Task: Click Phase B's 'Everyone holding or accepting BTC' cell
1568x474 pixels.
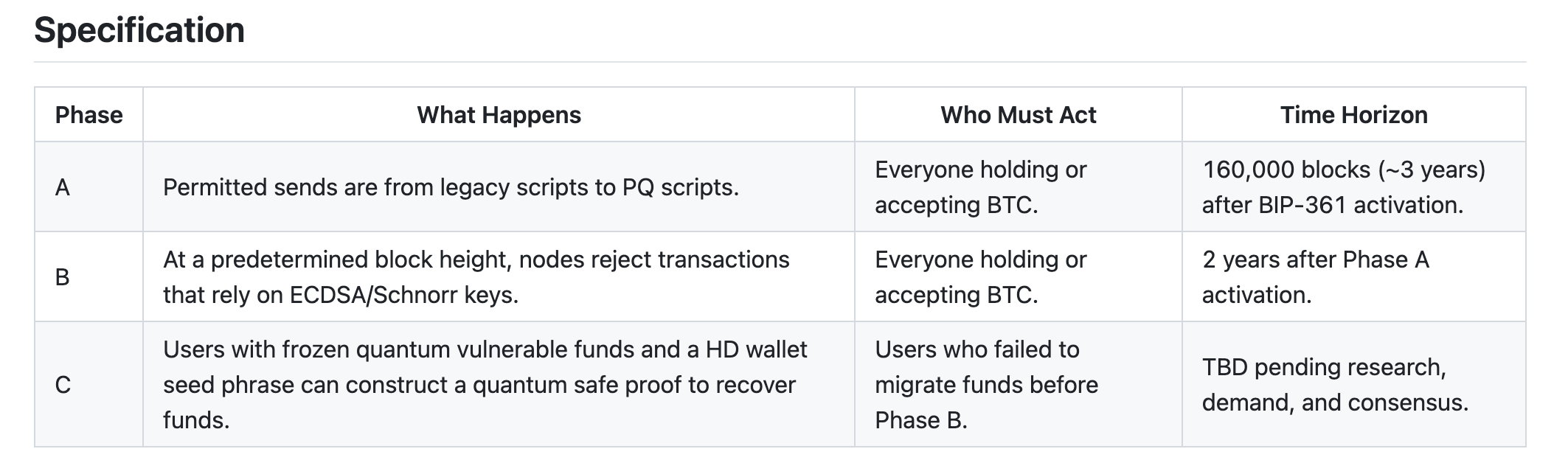Action: coord(980,277)
